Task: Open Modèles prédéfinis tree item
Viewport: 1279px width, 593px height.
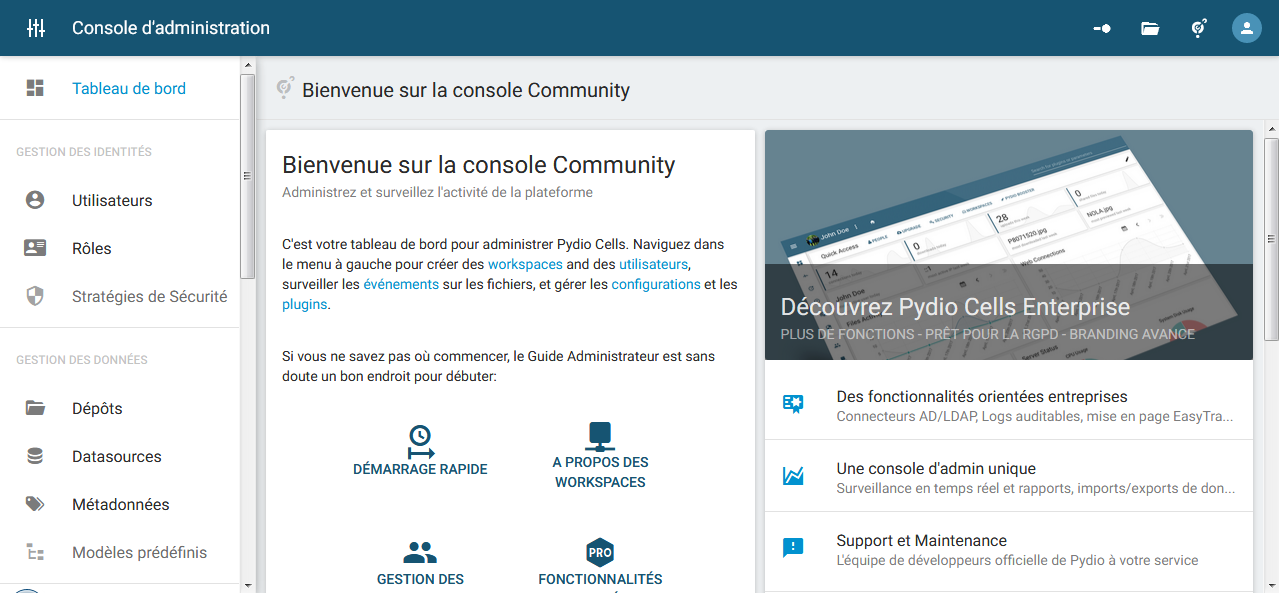Action: (x=139, y=552)
